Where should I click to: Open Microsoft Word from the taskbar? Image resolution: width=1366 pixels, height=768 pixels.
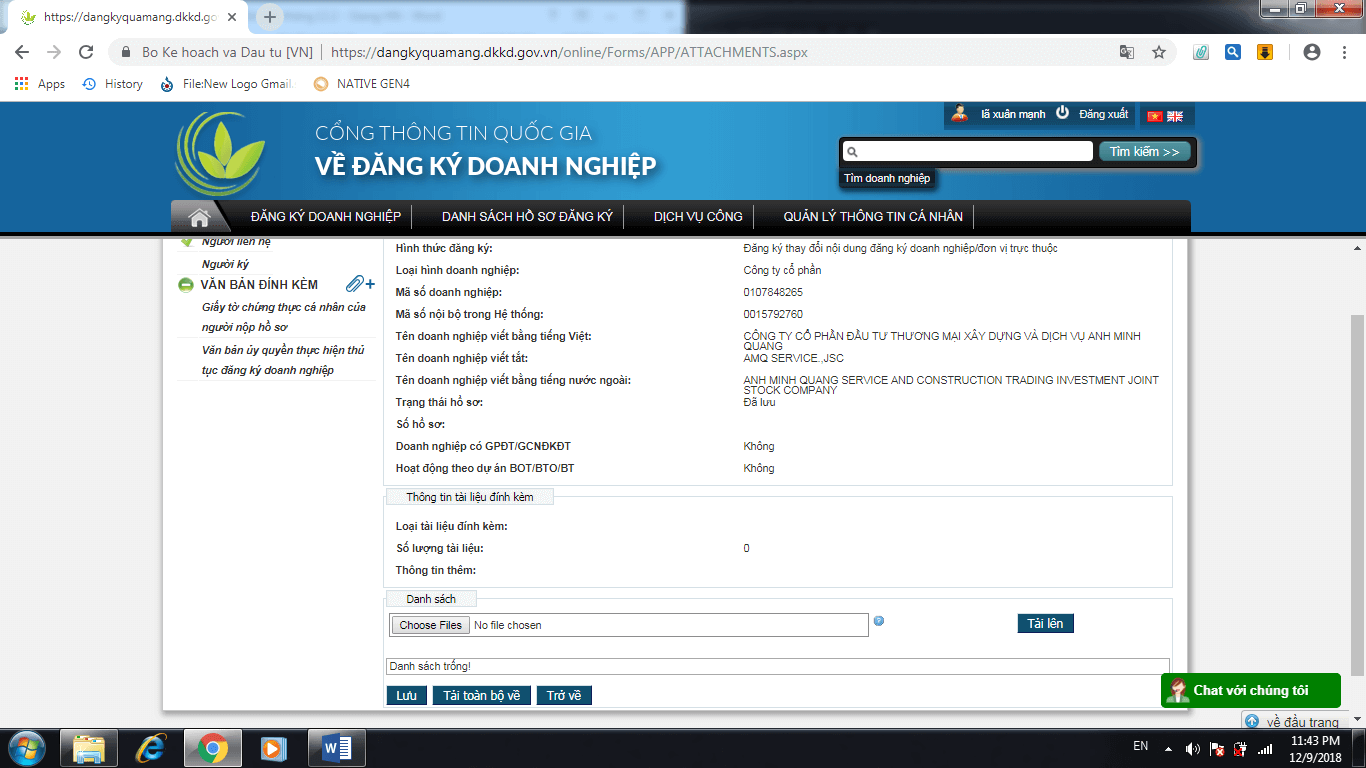click(336, 748)
